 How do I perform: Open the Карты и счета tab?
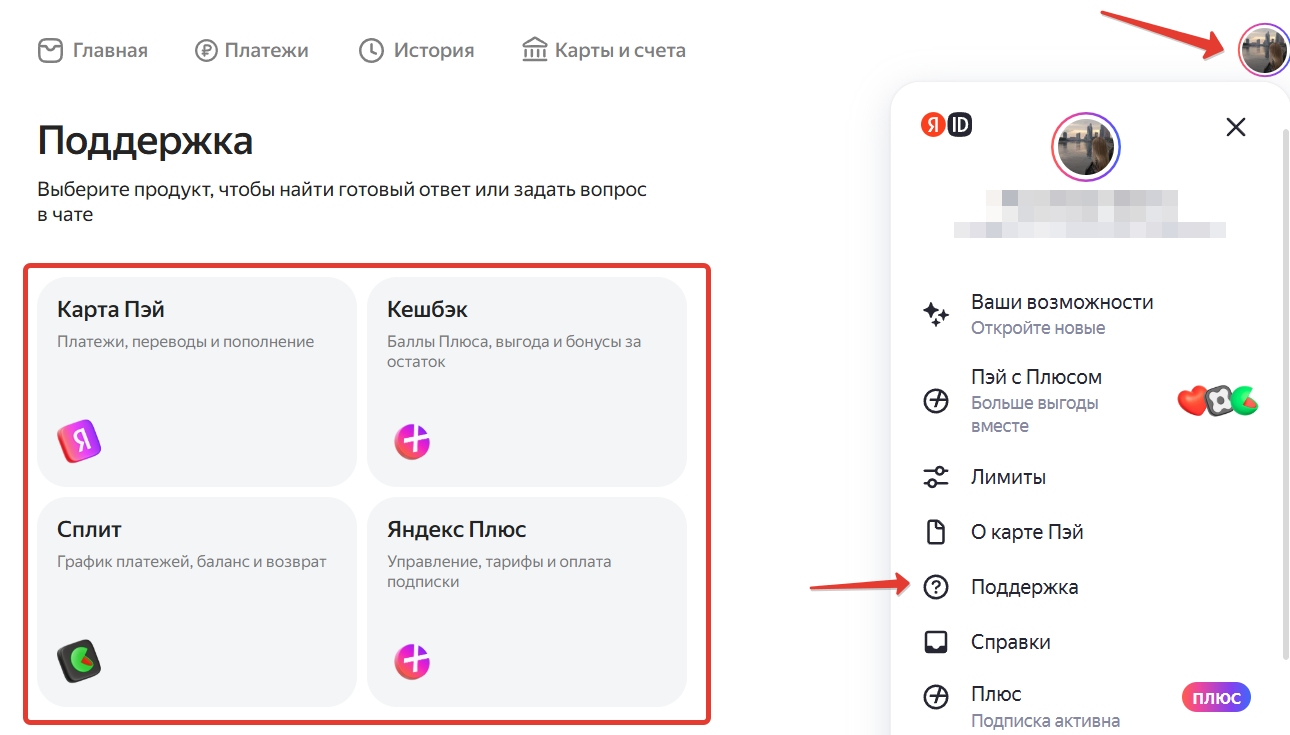pyautogui.click(x=604, y=50)
